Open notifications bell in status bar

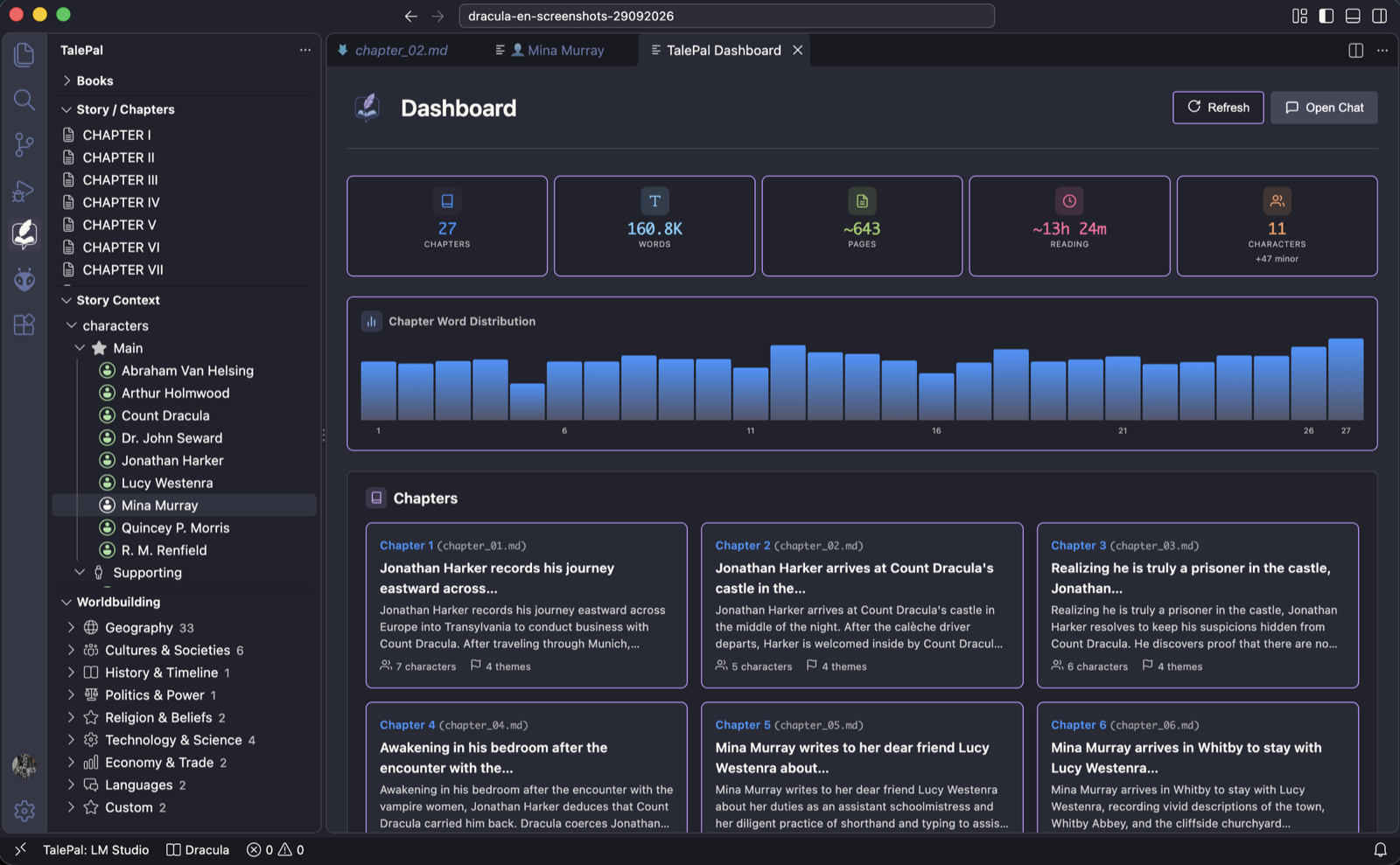(x=1380, y=850)
